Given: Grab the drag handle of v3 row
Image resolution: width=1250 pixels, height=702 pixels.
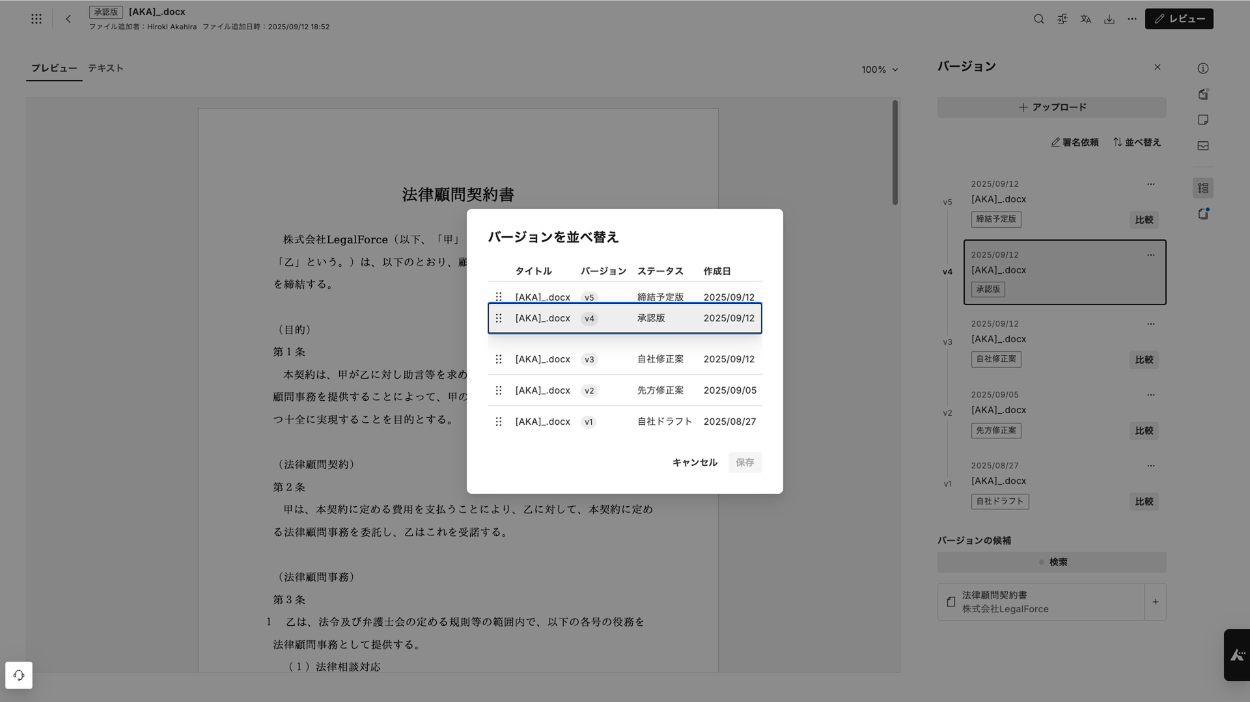Looking at the screenshot, I should tap(498, 359).
